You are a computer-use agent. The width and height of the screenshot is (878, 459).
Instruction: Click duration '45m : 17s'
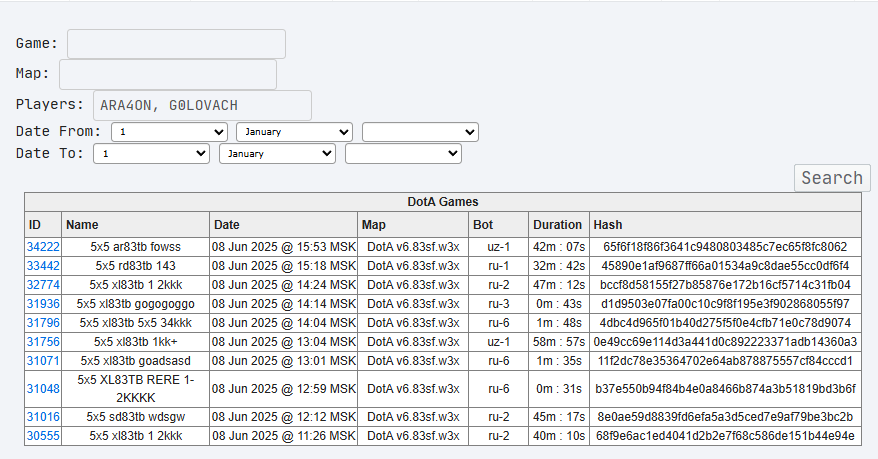click(x=559, y=417)
